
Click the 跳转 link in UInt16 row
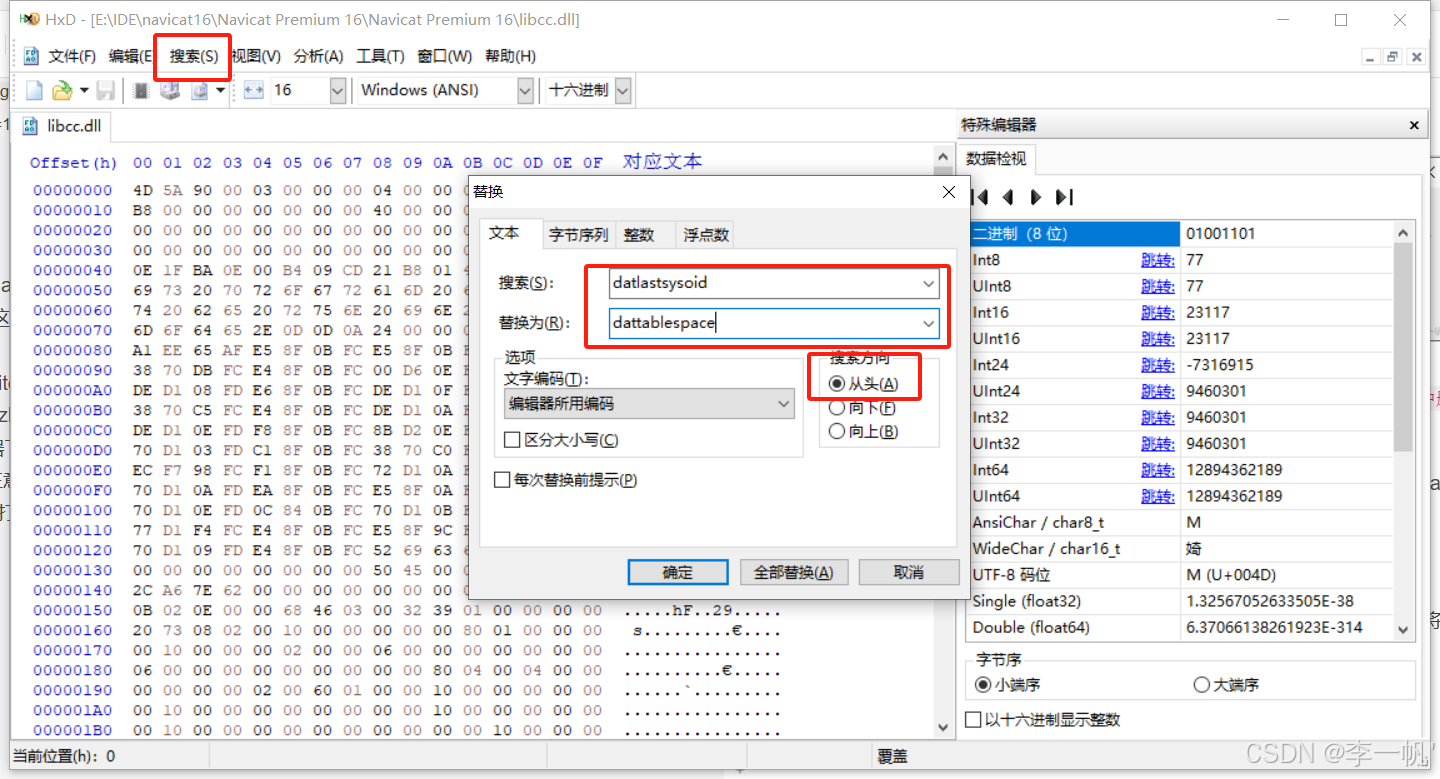click(1158, 339)
